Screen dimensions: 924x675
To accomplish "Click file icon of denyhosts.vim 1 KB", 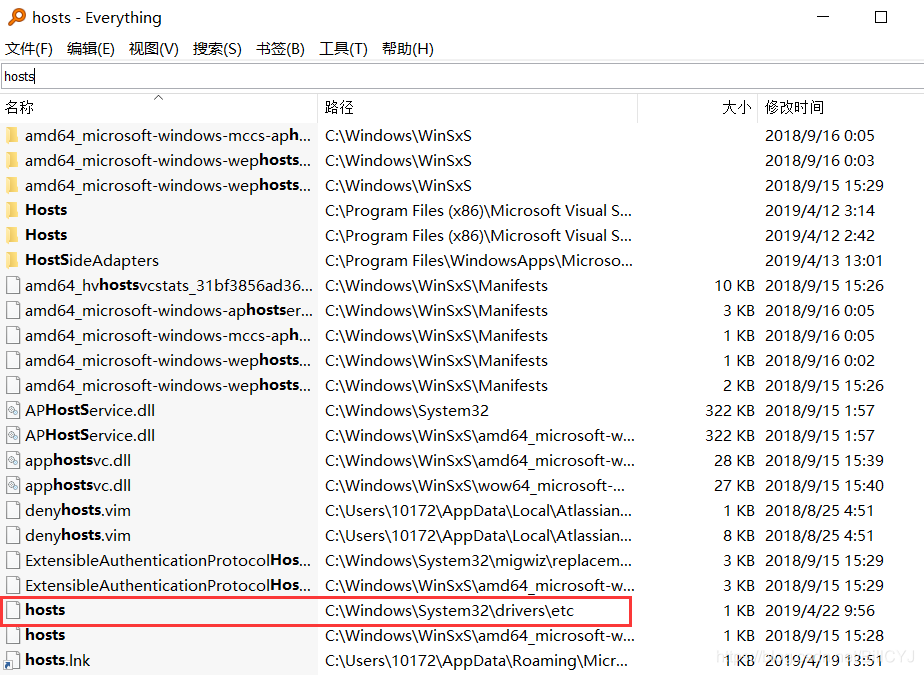I will point(12,511).
